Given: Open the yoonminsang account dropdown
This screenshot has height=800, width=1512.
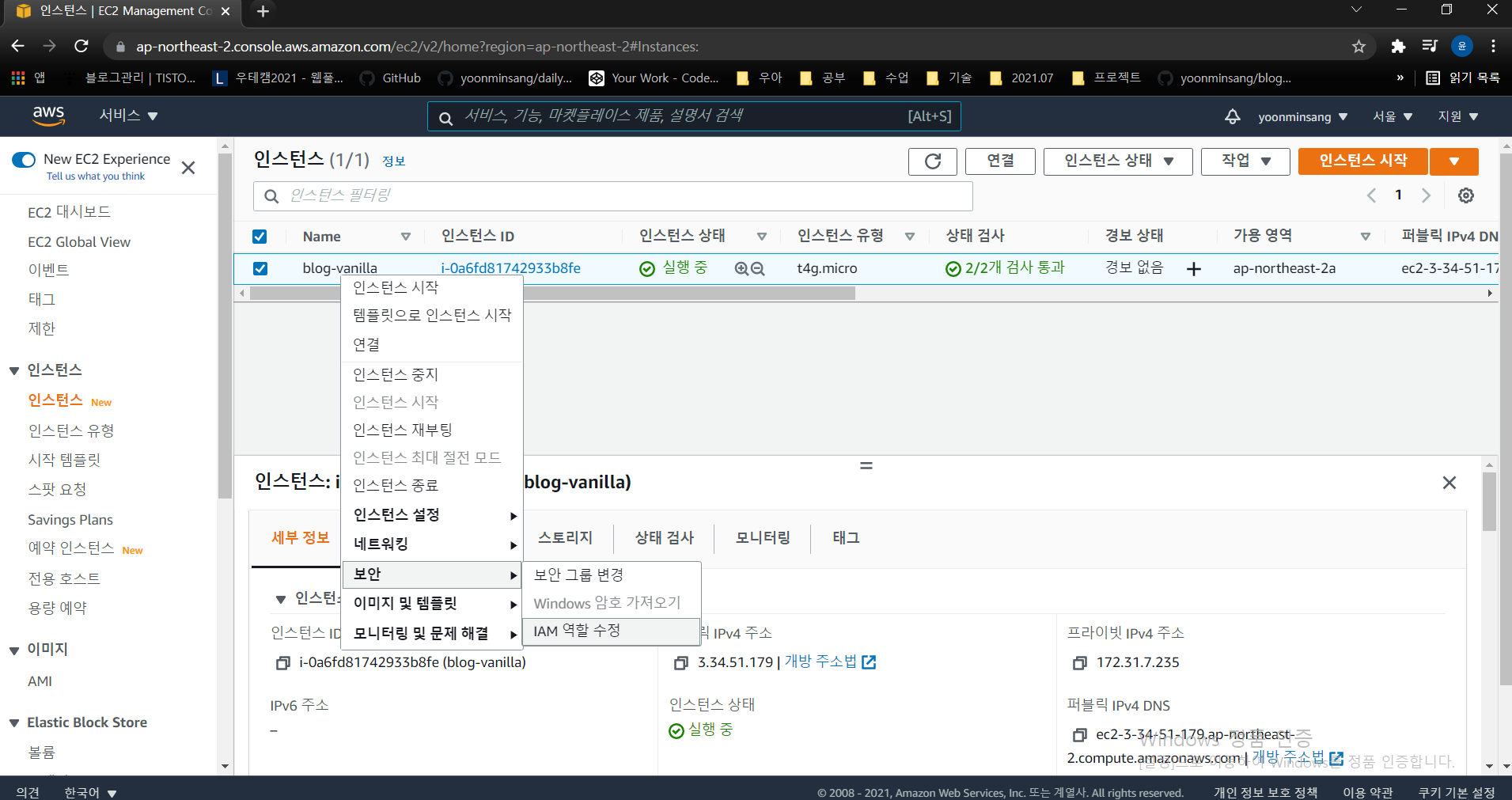Looking at the screenshot, I should click(x=1302, y=116).
